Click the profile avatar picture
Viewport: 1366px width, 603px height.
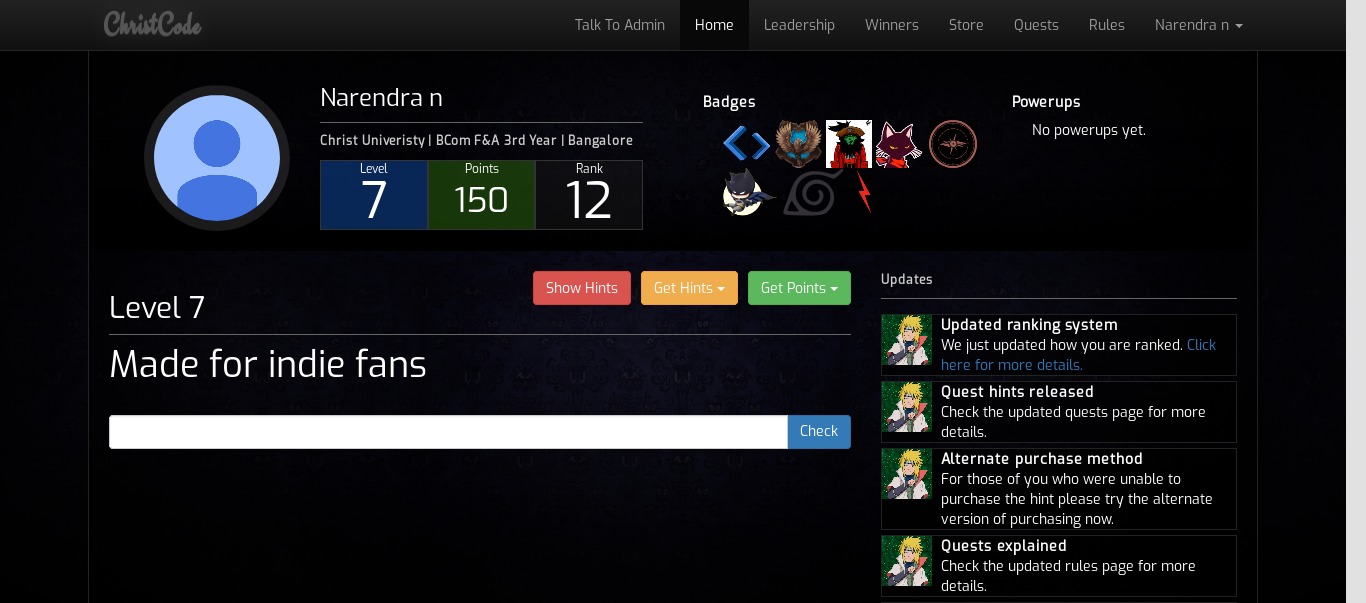(217, 158)
